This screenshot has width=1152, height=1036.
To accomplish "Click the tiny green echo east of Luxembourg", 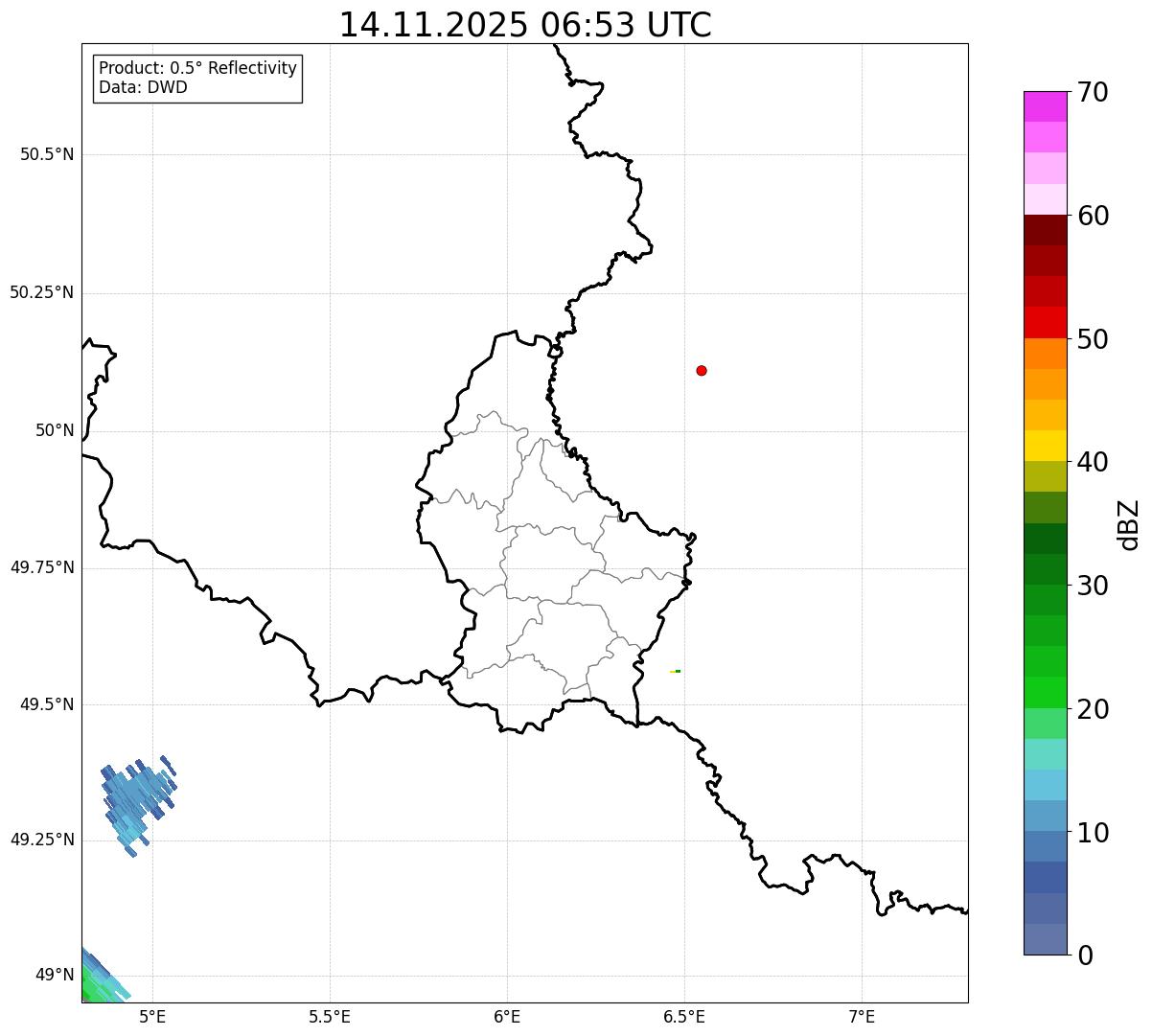I will tap(676, 671).
